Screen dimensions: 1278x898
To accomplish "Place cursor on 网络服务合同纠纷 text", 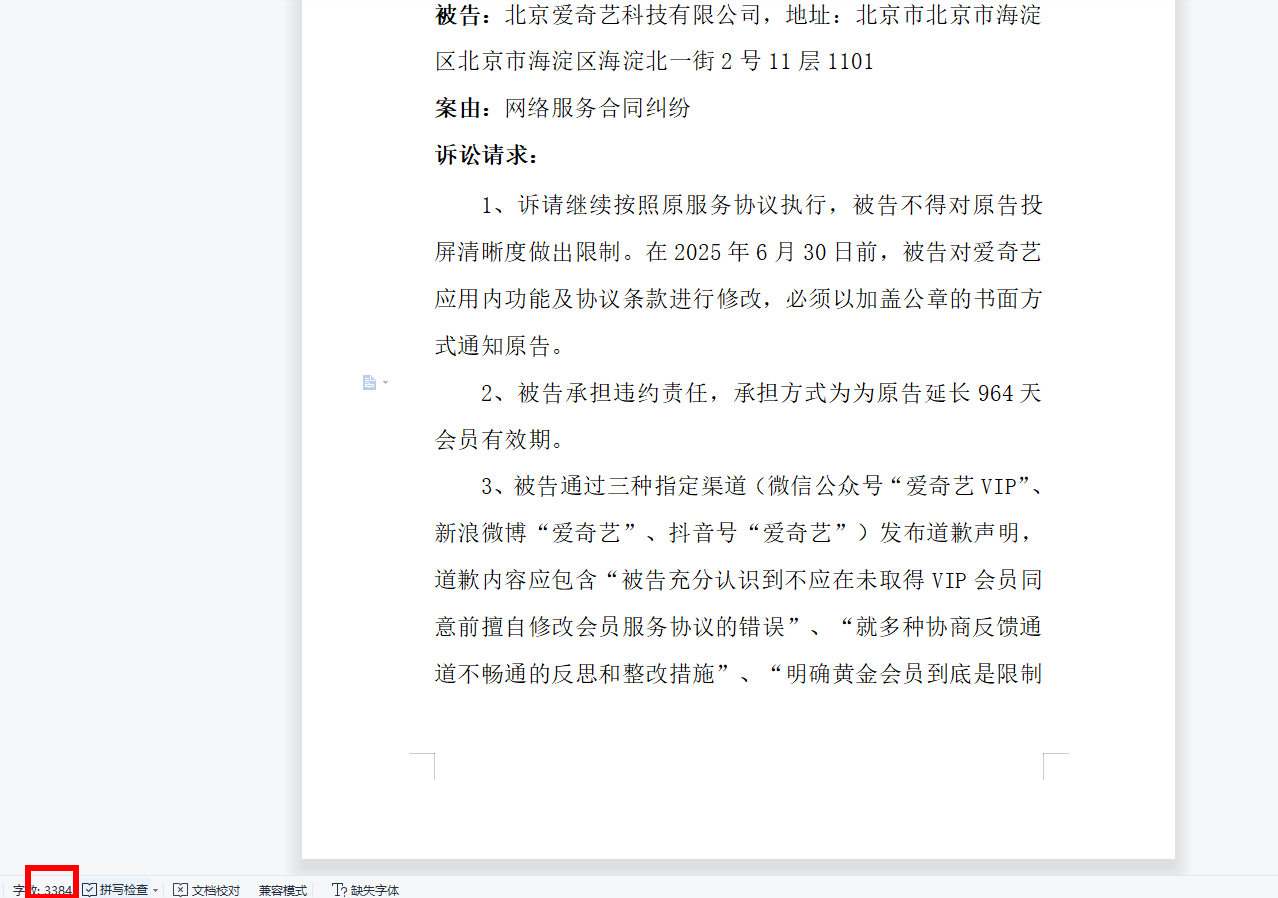I will pos(598,108).
